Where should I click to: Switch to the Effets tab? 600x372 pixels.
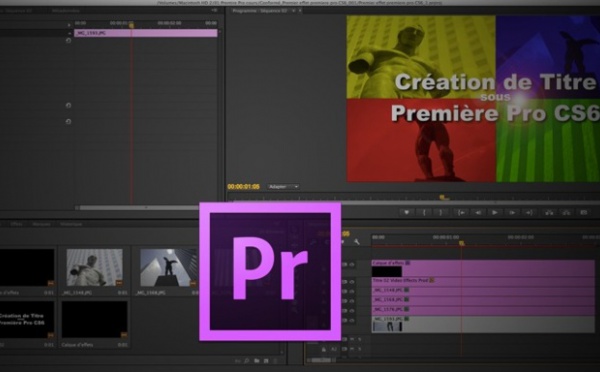(x=16, y=224)
